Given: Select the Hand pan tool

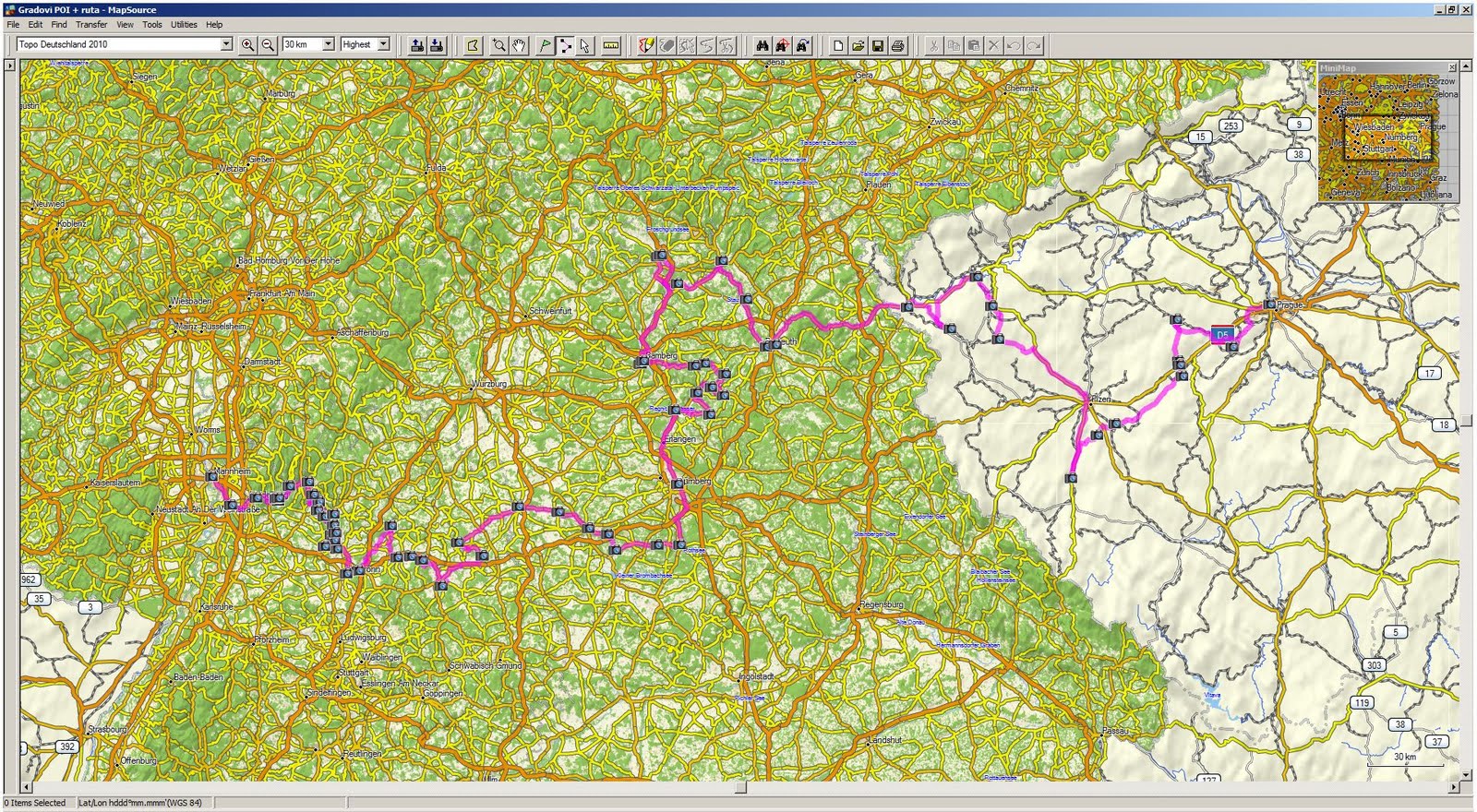Looking at the screenshot, I should [x=519, y=44].
